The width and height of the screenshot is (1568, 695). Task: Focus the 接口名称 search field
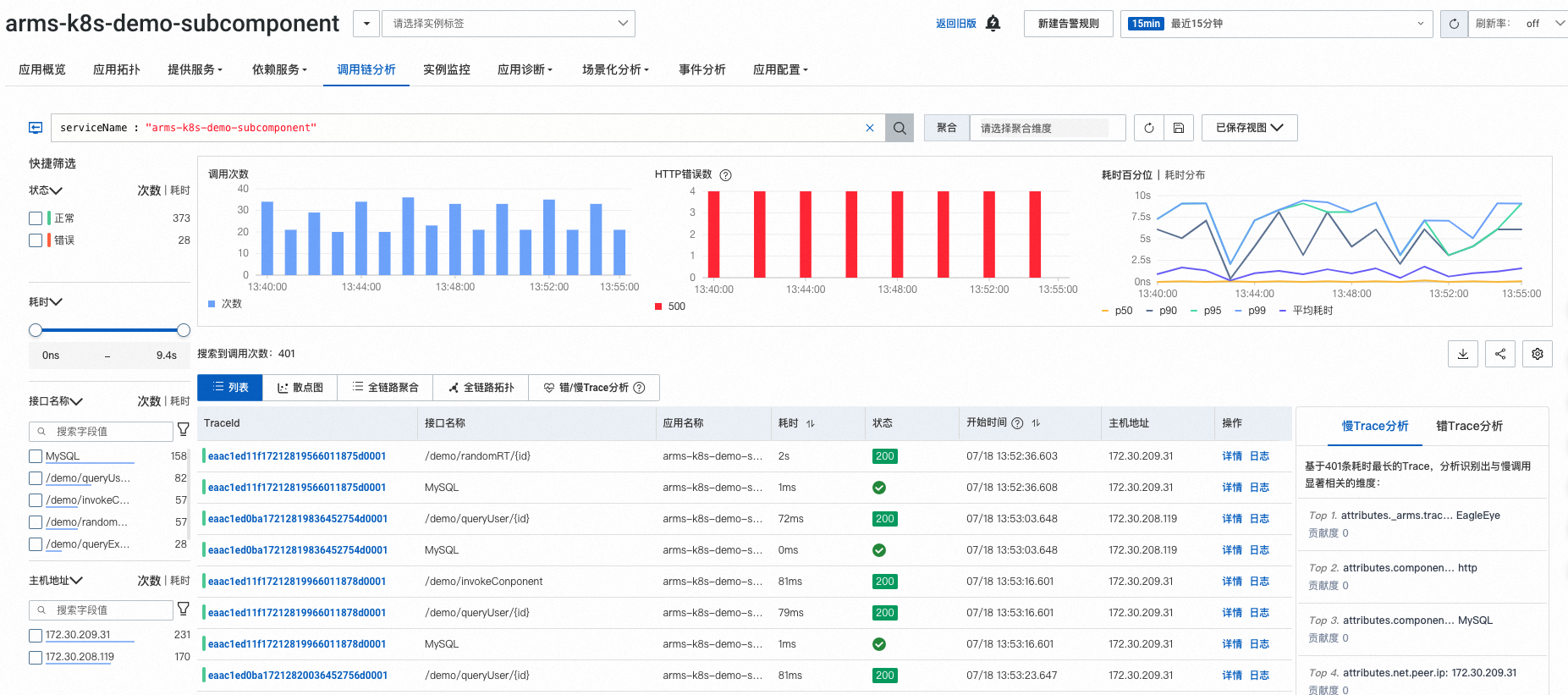click(101, 432)
